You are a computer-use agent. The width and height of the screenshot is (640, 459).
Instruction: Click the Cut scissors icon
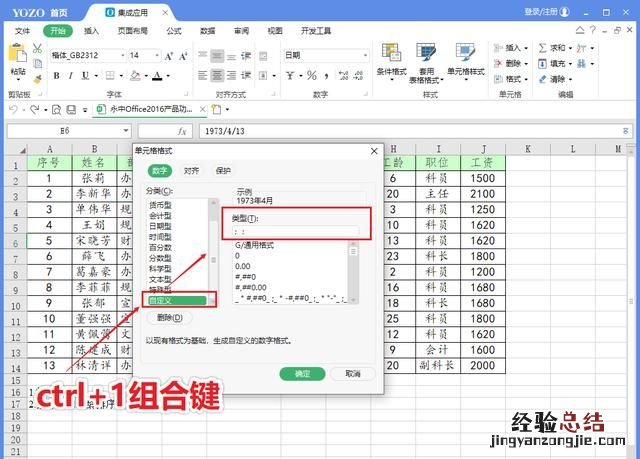tap(38, 49)
